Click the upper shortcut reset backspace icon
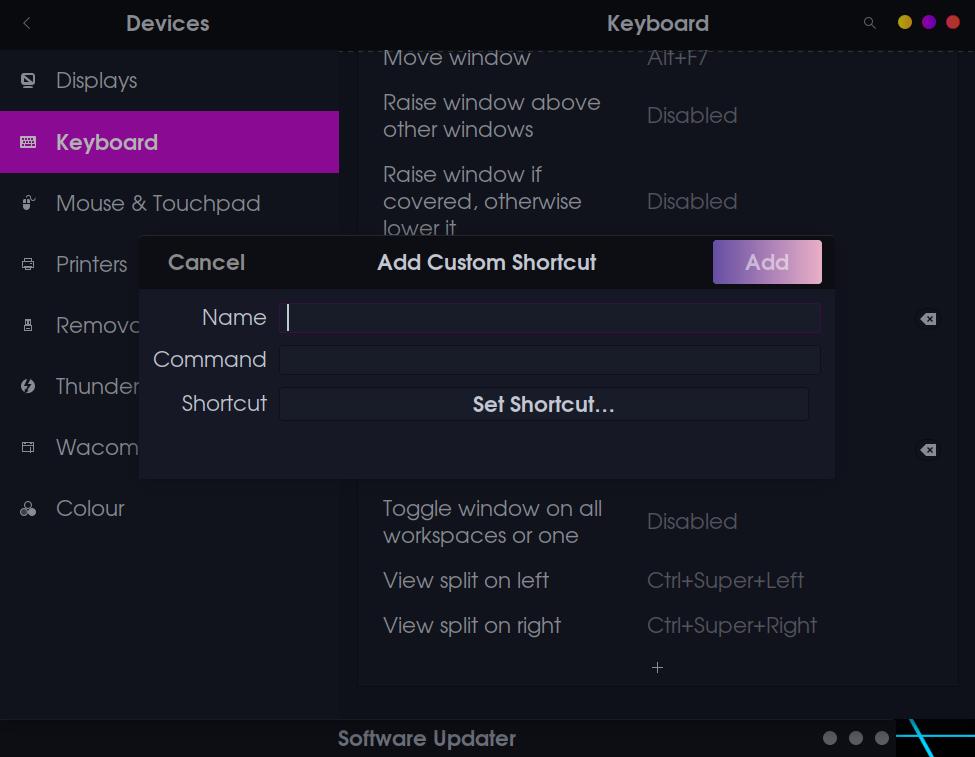 pyautogui.click(x=928, y=319)
